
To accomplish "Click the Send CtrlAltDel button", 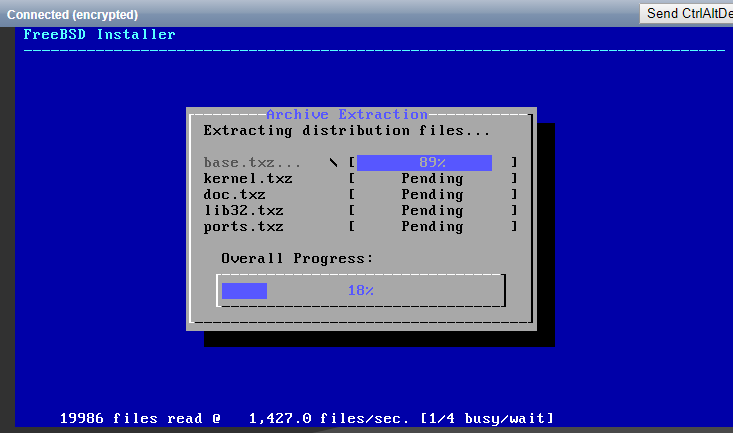I will [686, 14].
